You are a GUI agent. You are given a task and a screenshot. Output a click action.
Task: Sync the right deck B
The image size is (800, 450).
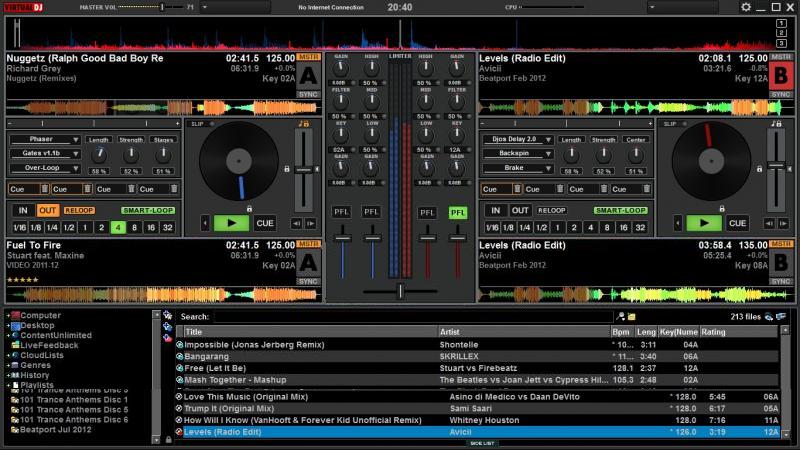781,94
